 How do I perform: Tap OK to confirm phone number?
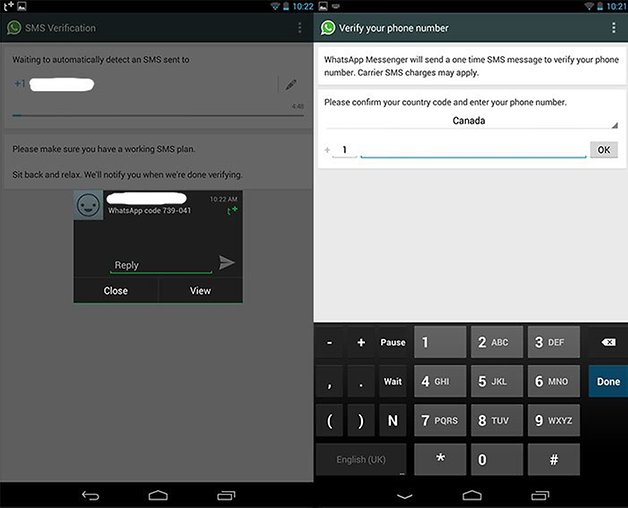(603, 150)
